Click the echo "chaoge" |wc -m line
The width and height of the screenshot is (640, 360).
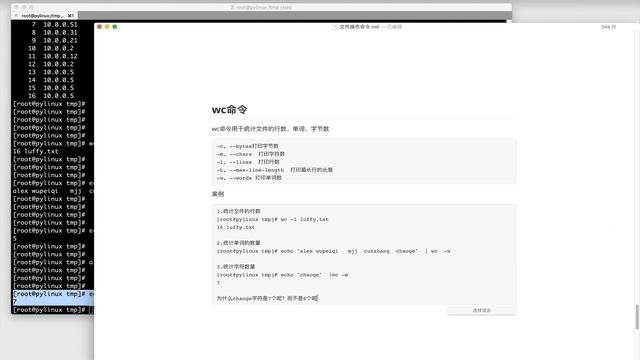pos(282,275)
